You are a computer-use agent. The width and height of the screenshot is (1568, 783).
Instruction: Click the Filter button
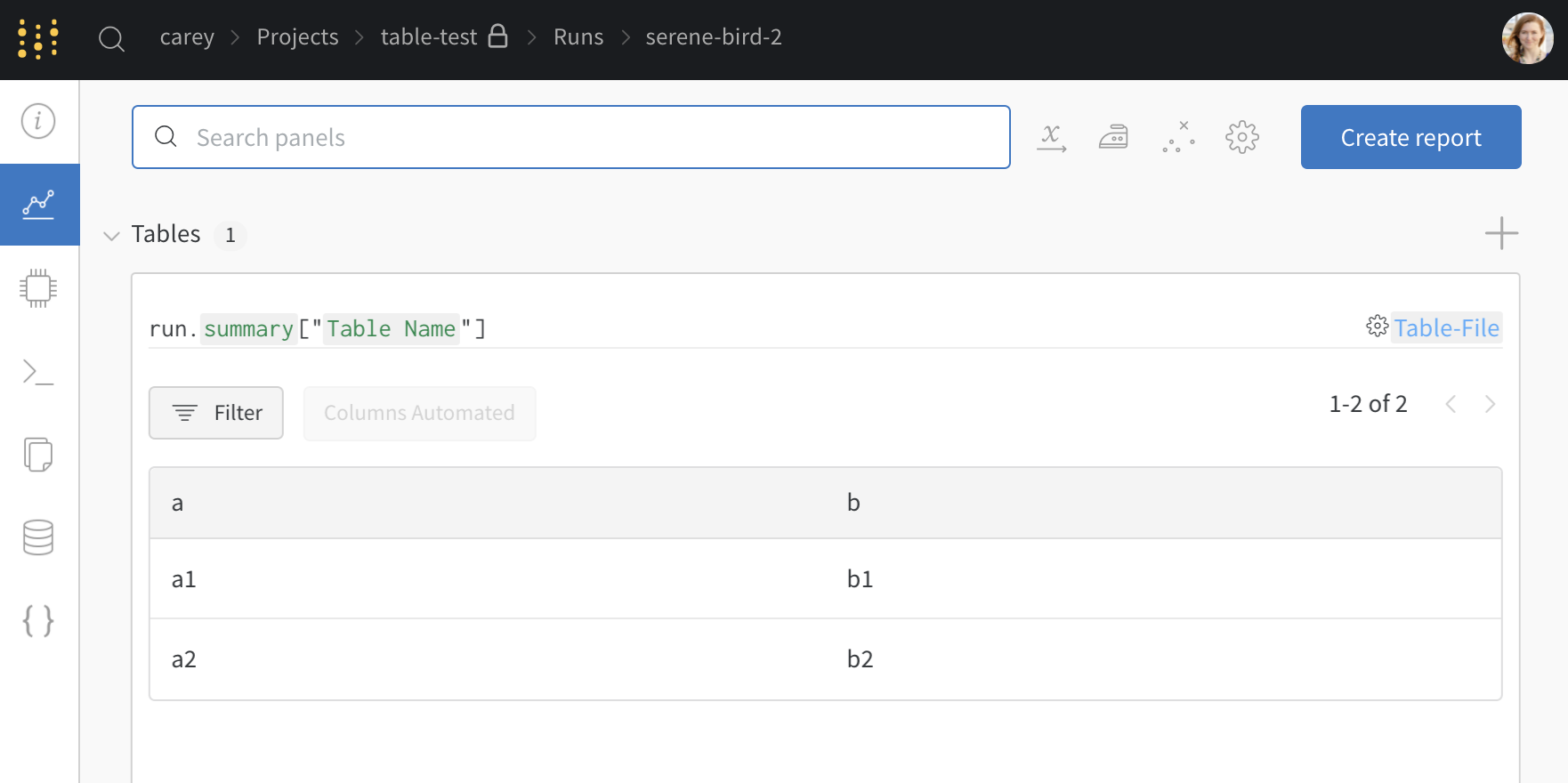click(216, 413)
